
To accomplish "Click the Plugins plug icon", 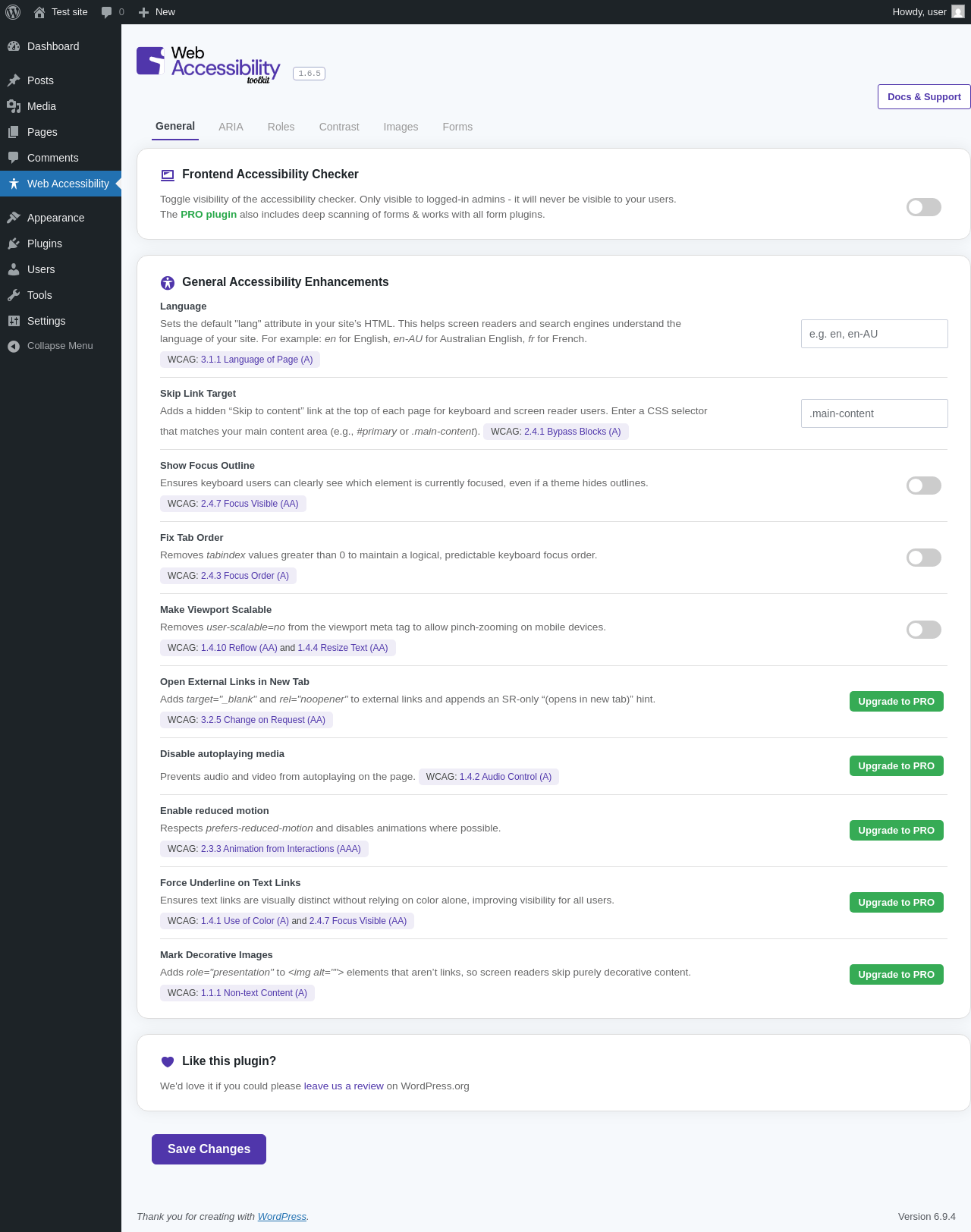I will click(14, 244).
